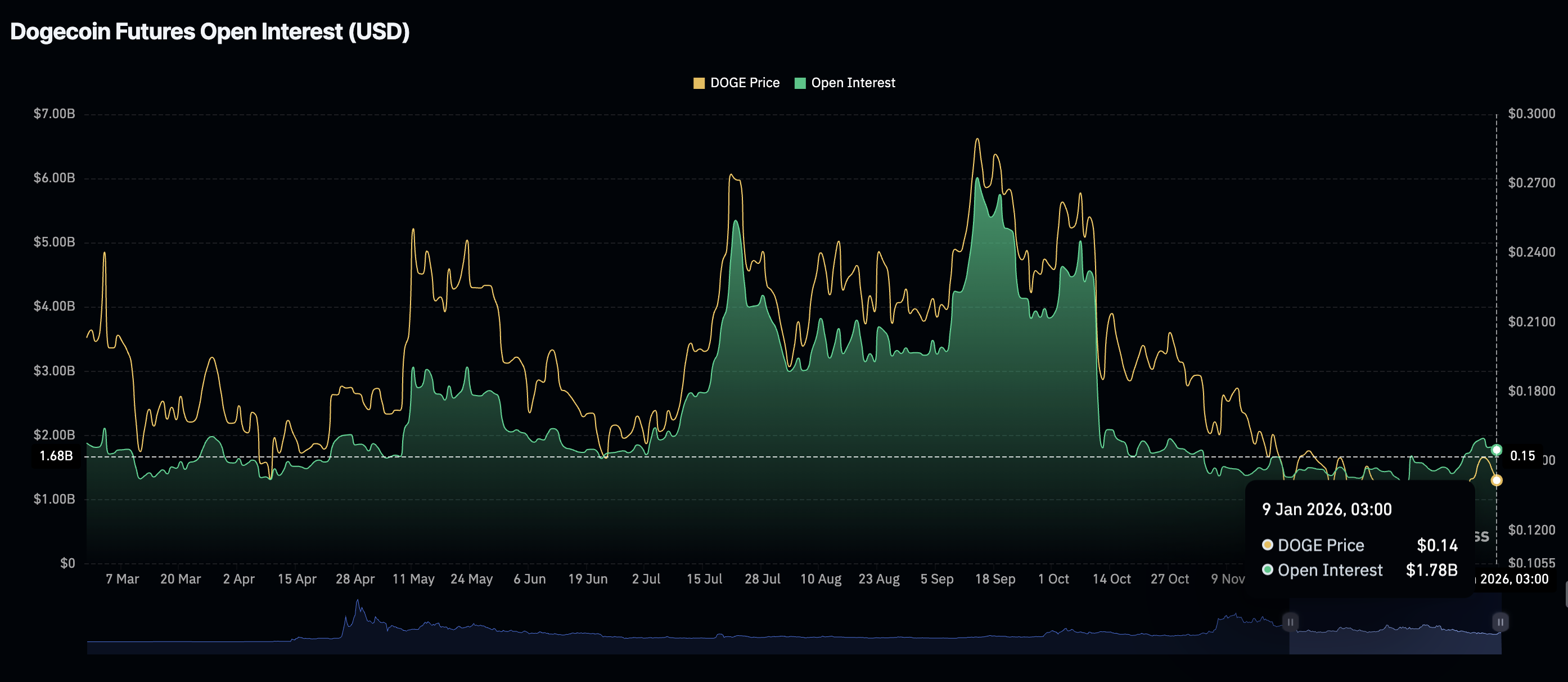Image resolution: width=1568 pixels, height=682 pixels.
Task: Click the 18 Sep label on the date axis
Action: click(997, 579)
